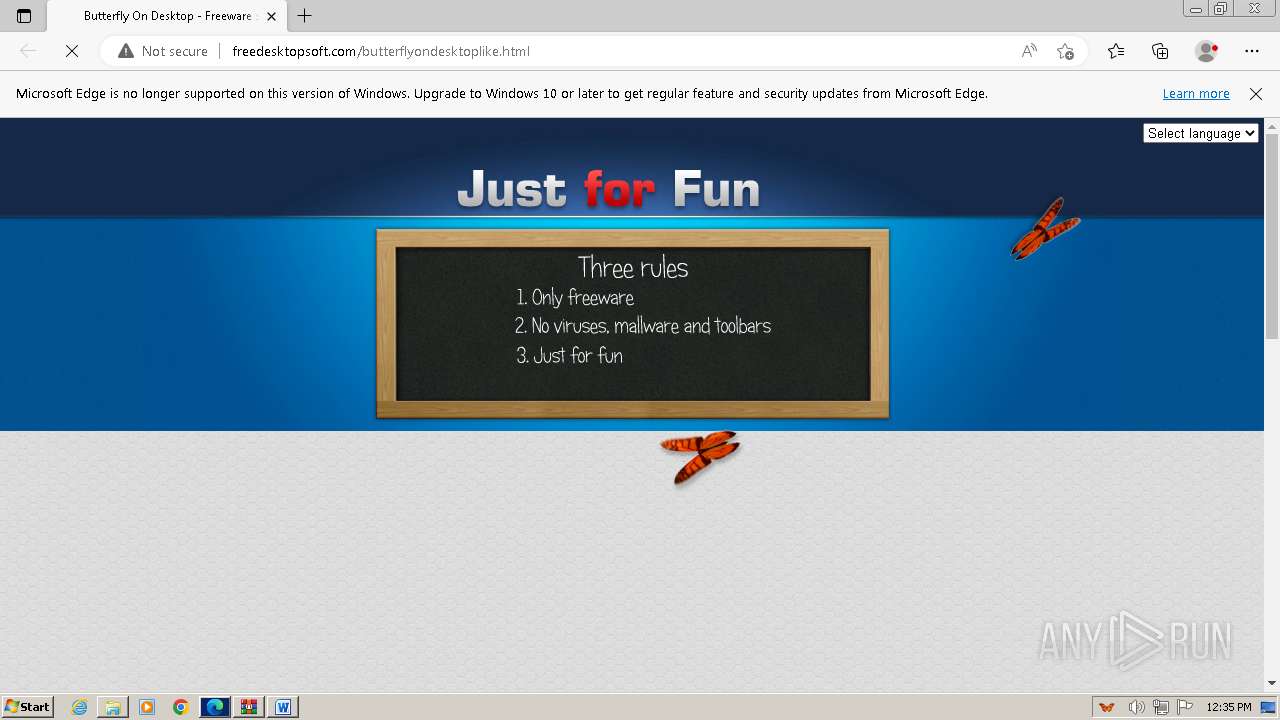
Task: Click the butterfly tray icon
Action: click(1107, 707)
